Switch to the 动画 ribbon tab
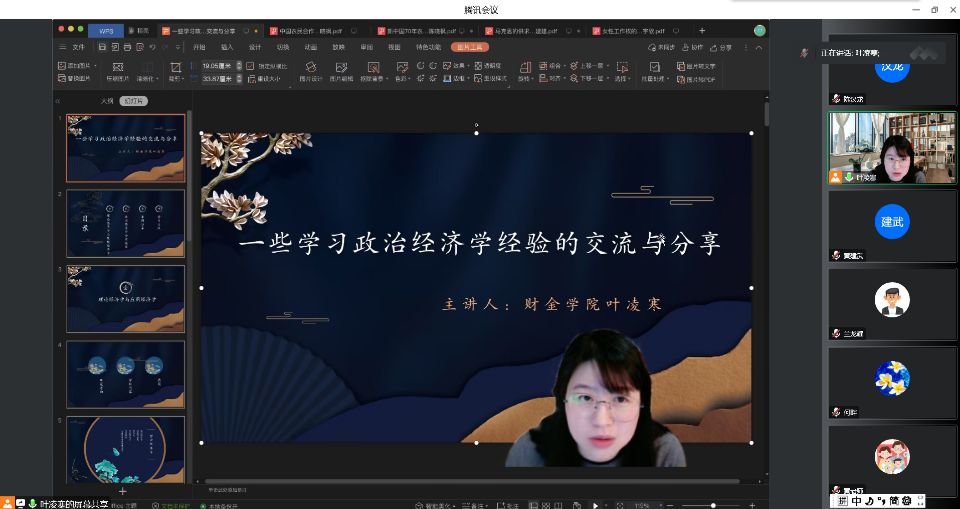 click(x=311, y=47)
